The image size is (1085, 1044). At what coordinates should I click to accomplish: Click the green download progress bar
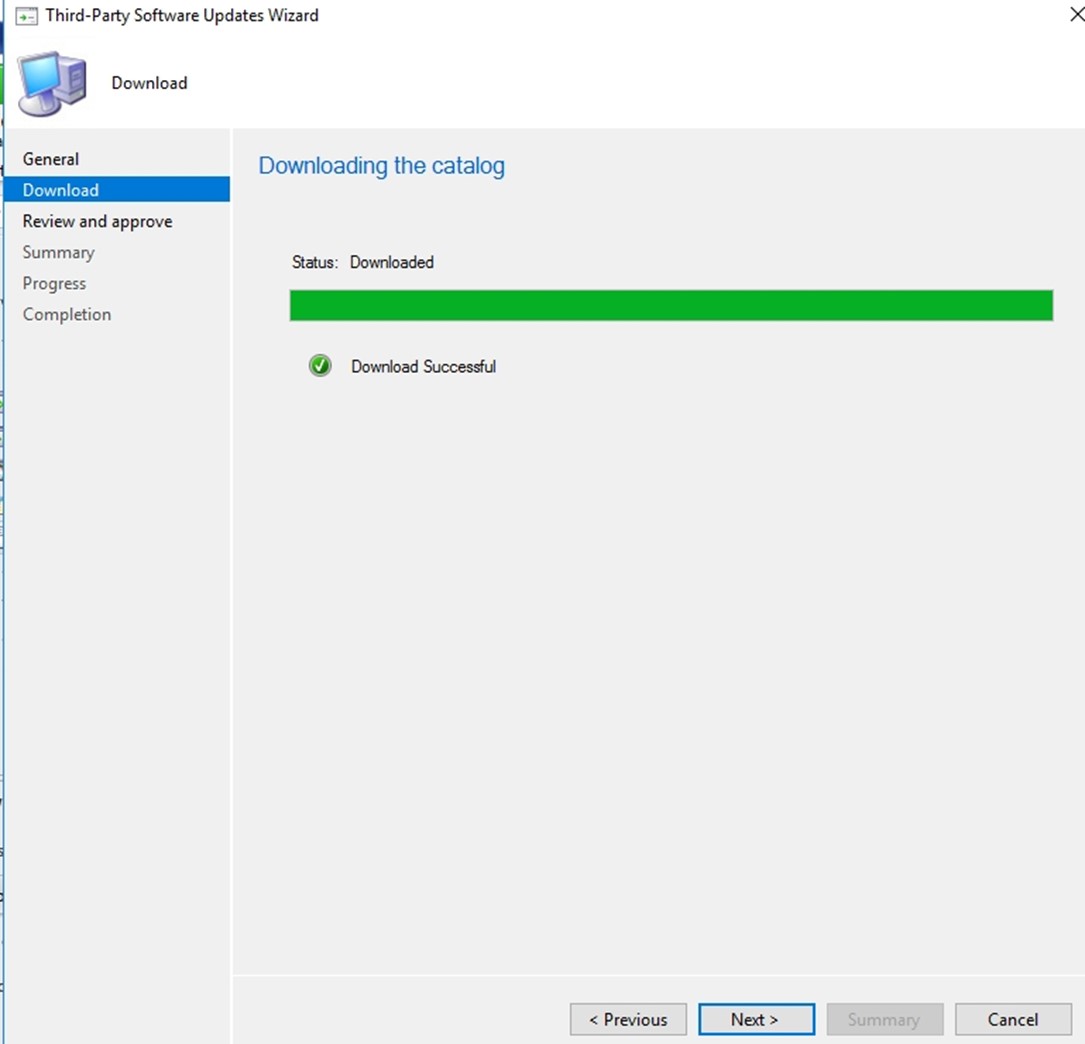tap(671, 305)
